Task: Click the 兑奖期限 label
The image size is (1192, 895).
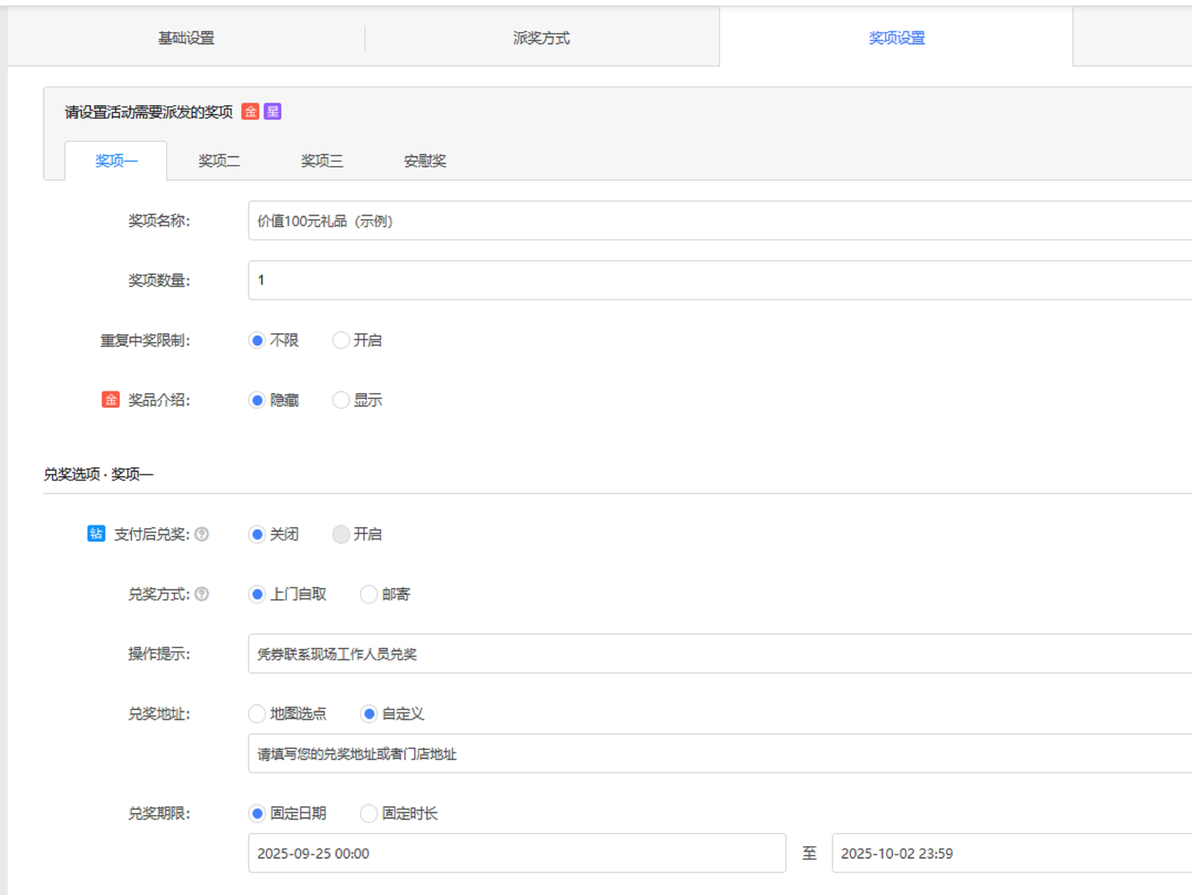Action: pos(159,814)
